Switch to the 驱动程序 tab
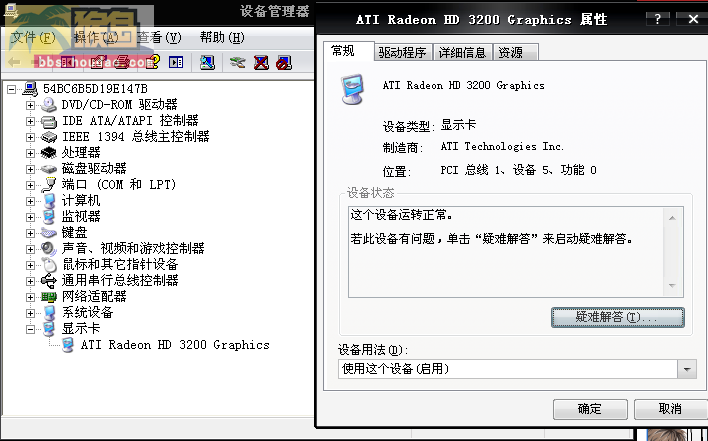Screen dimensions: 708x441 click(x=403, y=52)
